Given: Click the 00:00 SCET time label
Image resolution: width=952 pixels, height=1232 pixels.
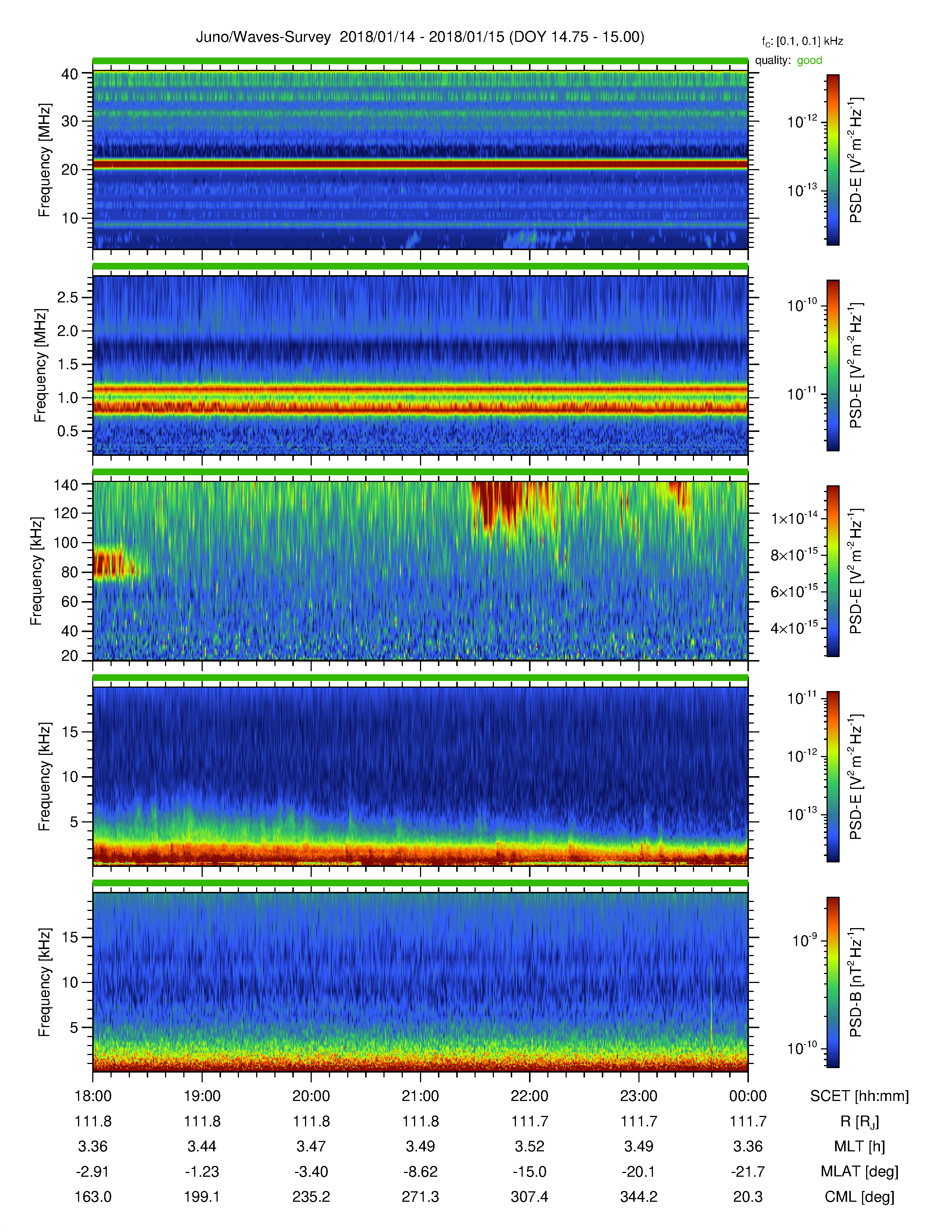Looking at the screenshot, I should coord(748,1096).
